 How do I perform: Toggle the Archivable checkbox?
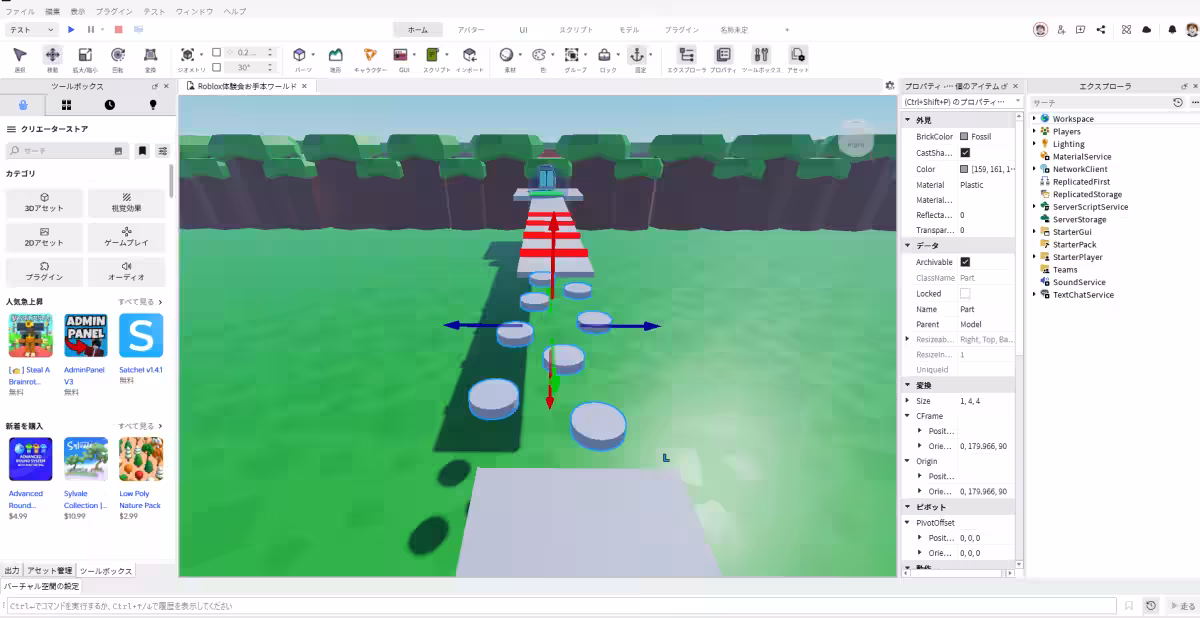pos(965,262)
